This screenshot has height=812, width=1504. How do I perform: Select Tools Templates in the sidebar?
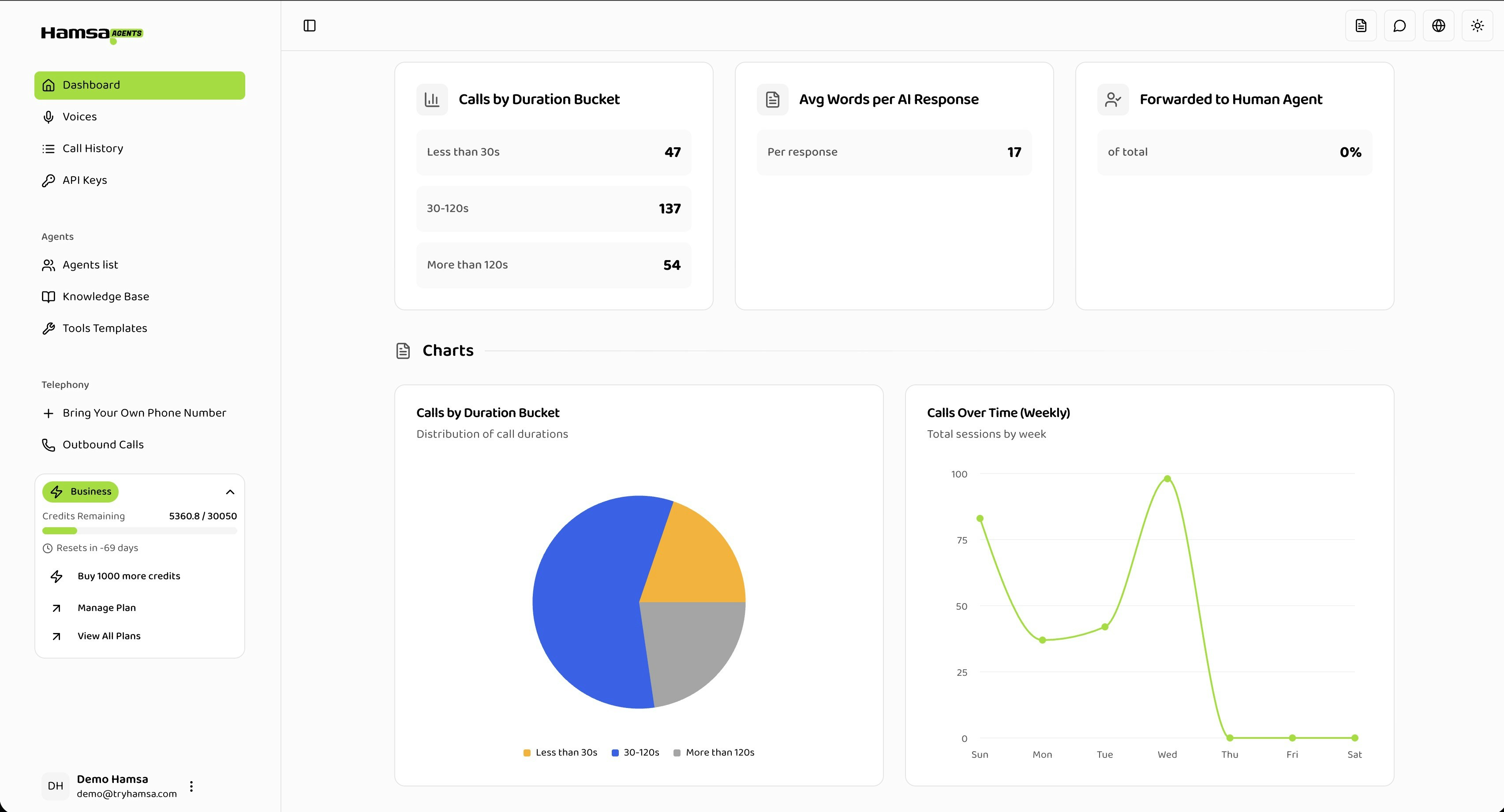point(105,328)
